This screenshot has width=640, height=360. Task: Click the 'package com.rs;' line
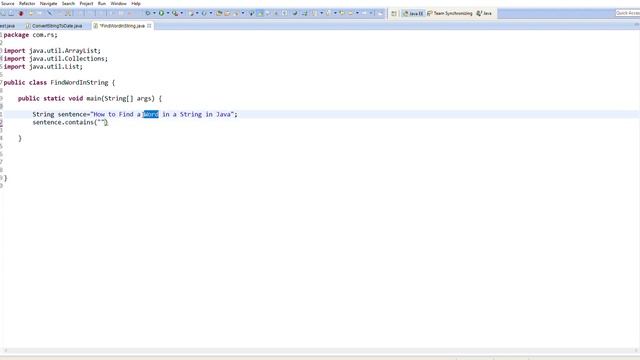pos(31,35)
